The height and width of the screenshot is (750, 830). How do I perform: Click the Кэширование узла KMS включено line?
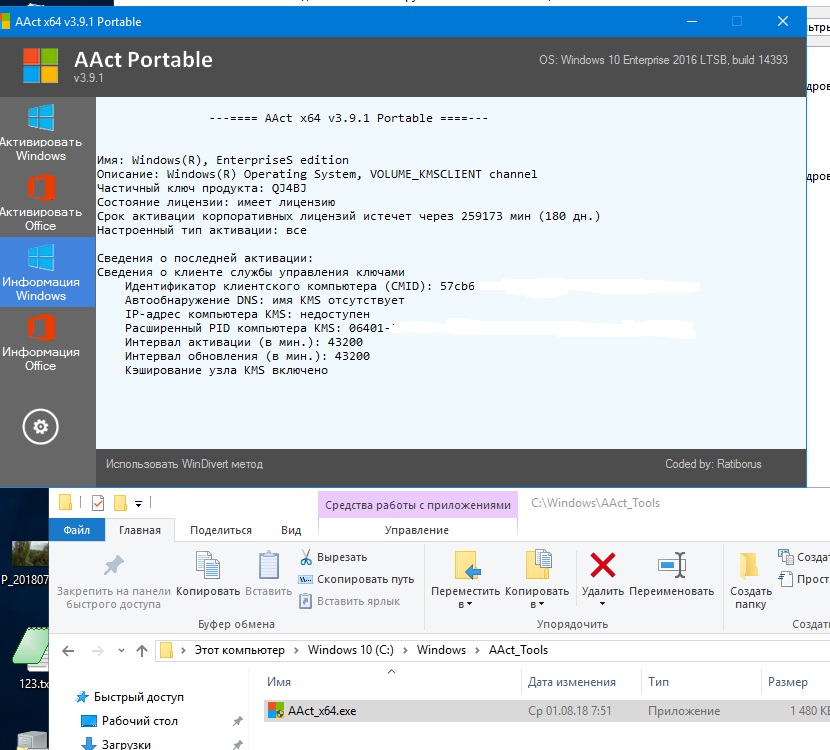(227, 370)
